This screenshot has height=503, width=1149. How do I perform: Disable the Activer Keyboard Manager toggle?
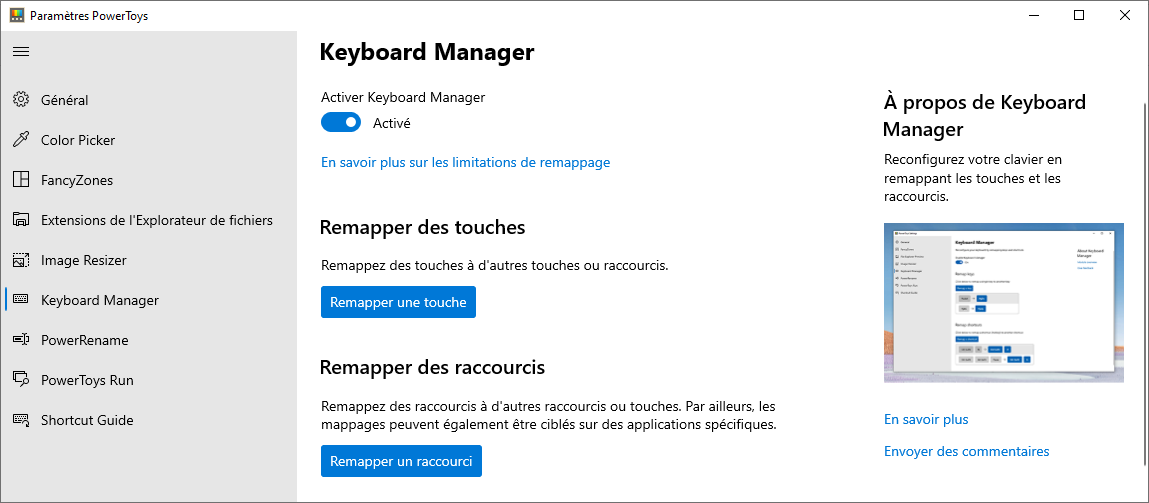click(x=341, y=122)
